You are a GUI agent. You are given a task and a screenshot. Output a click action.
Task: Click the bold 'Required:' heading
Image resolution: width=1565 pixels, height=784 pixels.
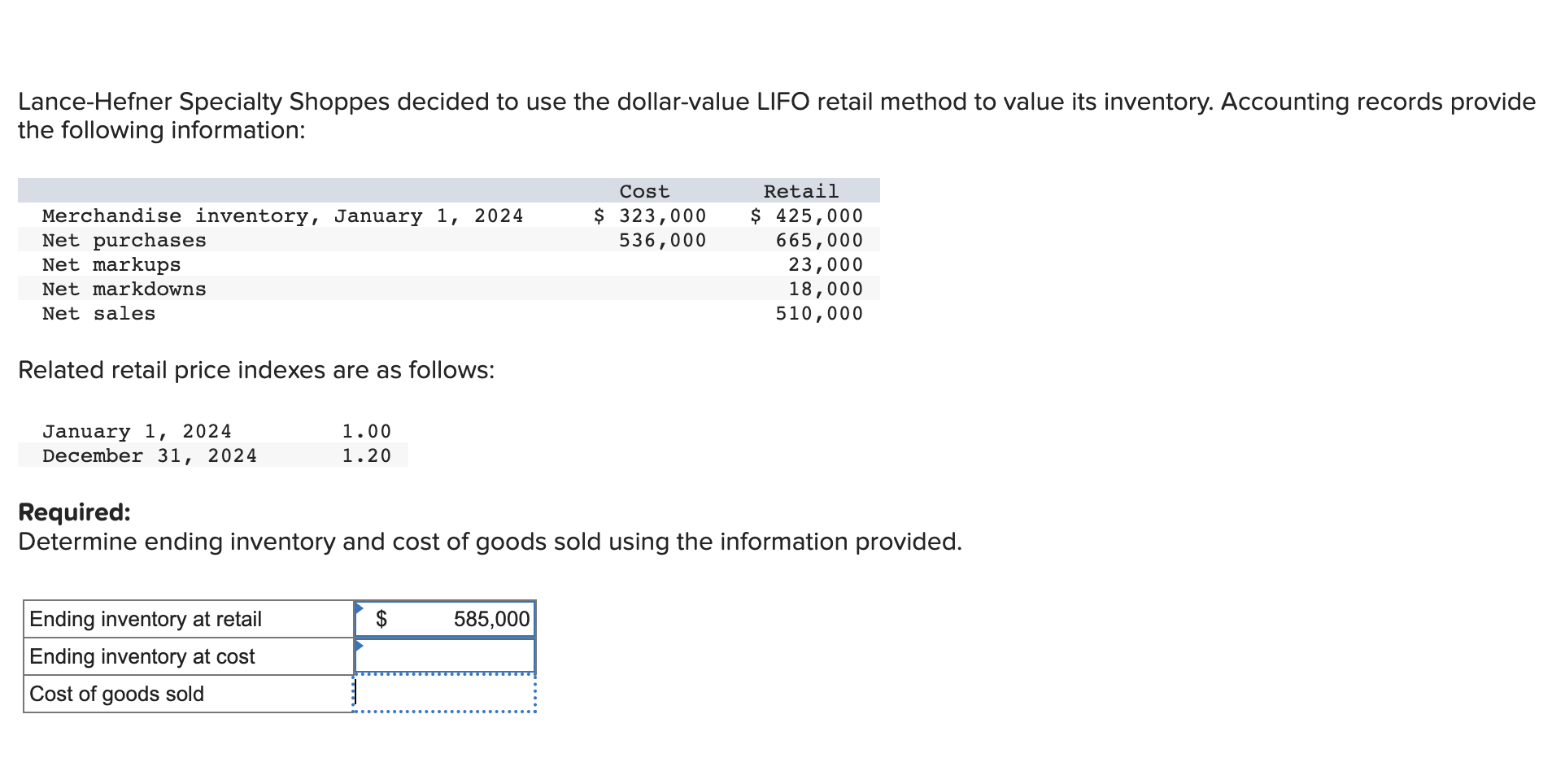click(74, 512)
